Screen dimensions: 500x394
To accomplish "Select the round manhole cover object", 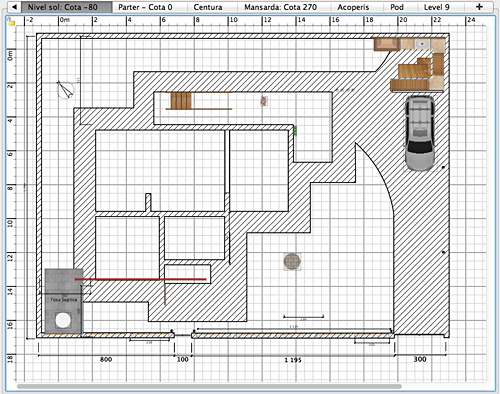I will click(x=292, y=261).
